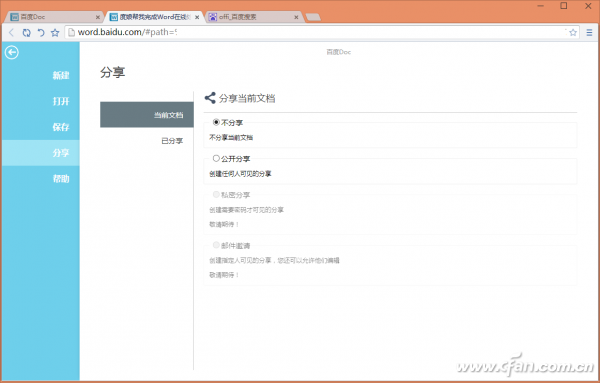
Task: Click the page icon in the address bar
Action: (x=71, y=33)
